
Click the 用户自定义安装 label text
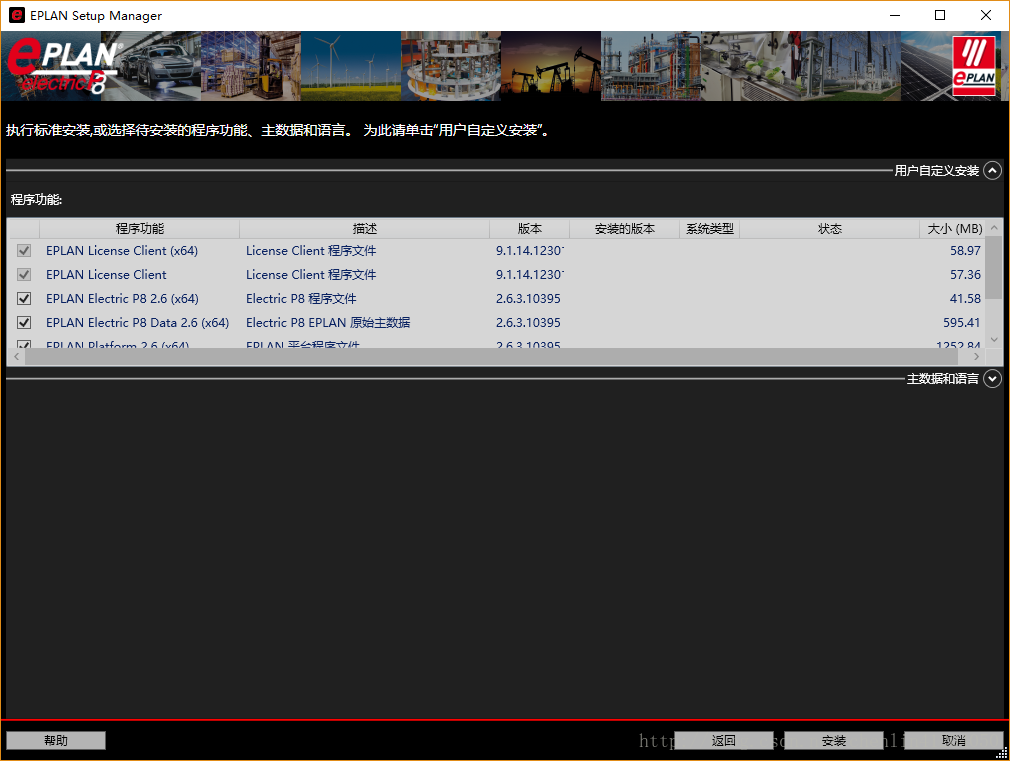coord(937,171)
